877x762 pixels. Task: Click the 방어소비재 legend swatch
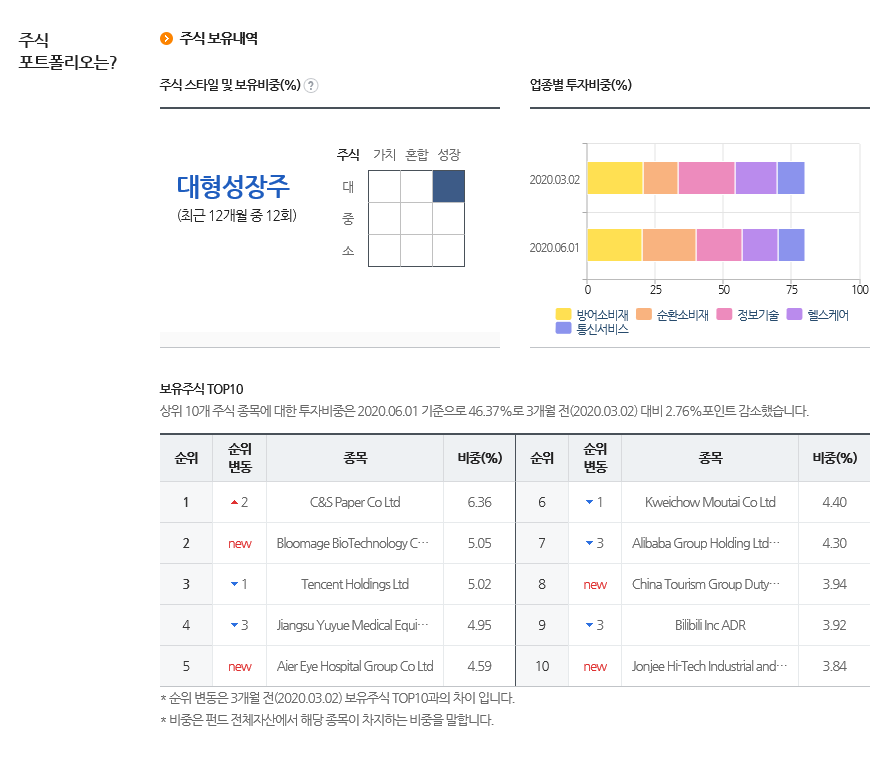563,314
